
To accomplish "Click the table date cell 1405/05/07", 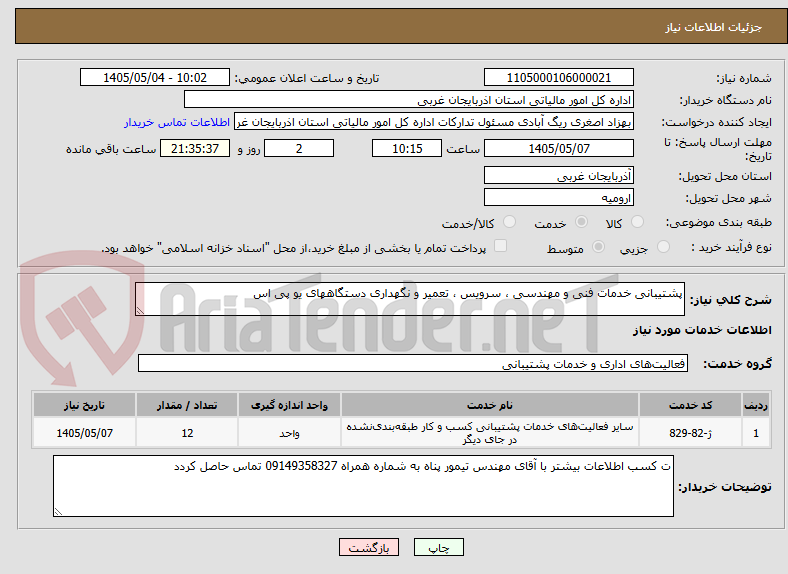I will (x=84, y=433).
